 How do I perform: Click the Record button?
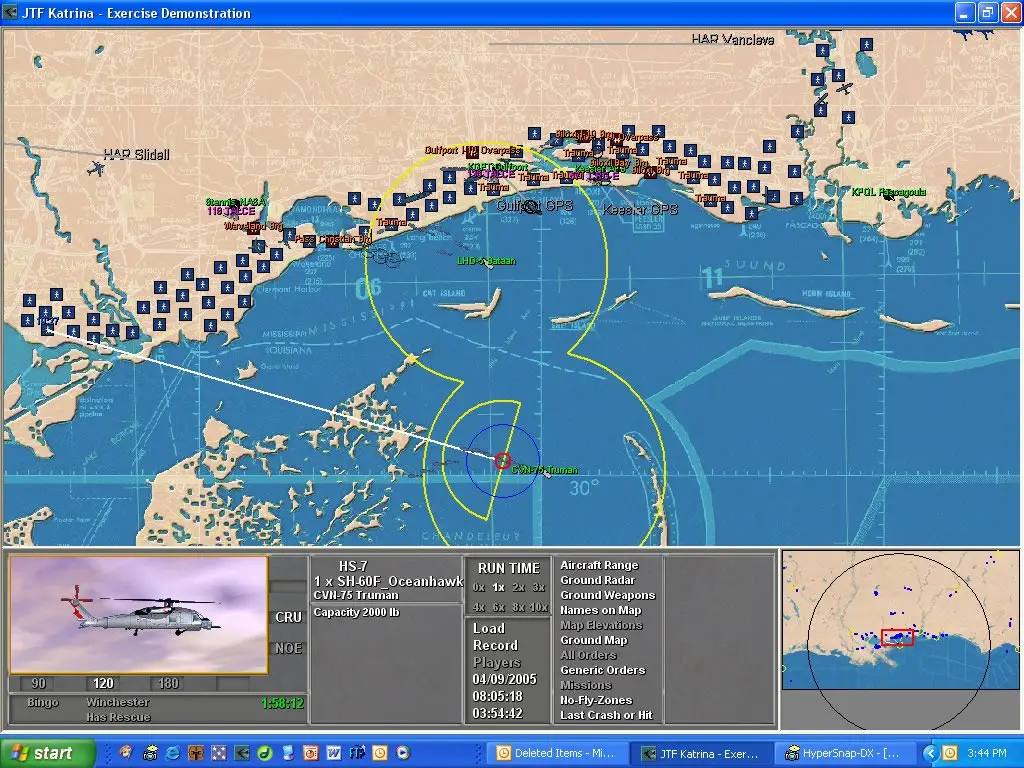point(495,645)
